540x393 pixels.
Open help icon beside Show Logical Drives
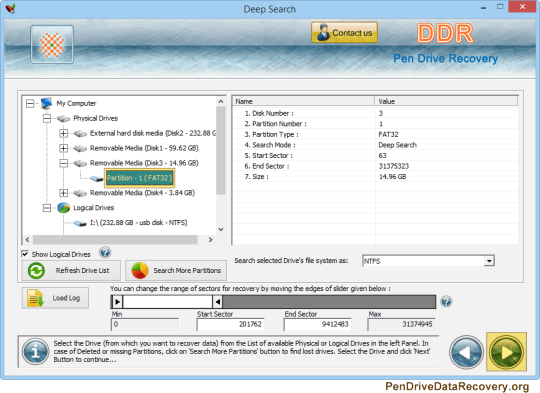pos(105,253)
